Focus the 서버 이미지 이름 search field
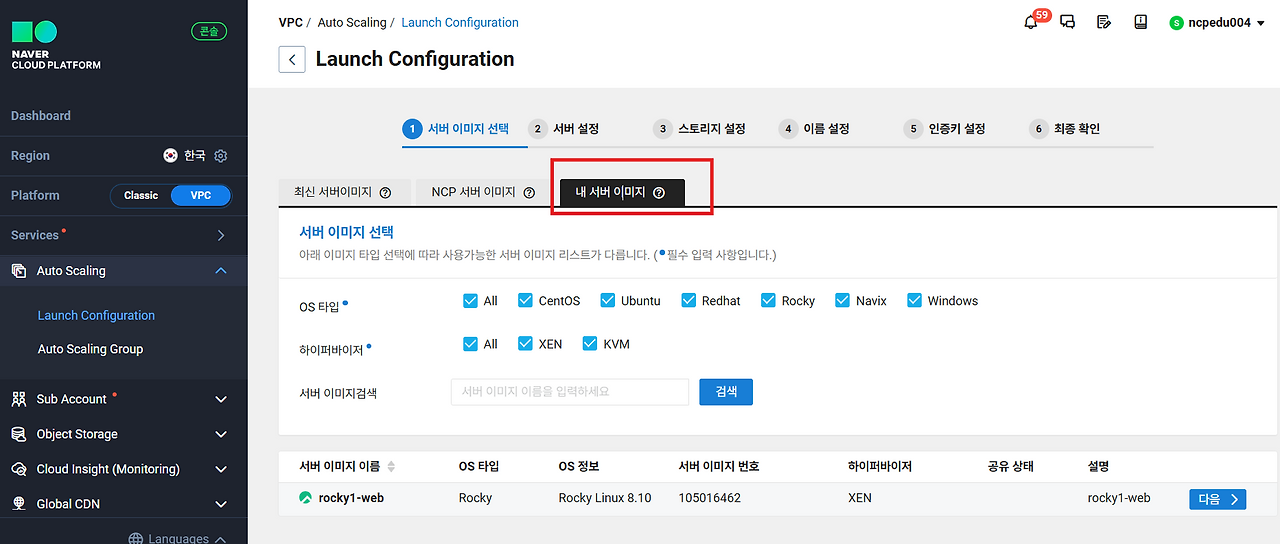 (570, 392)
